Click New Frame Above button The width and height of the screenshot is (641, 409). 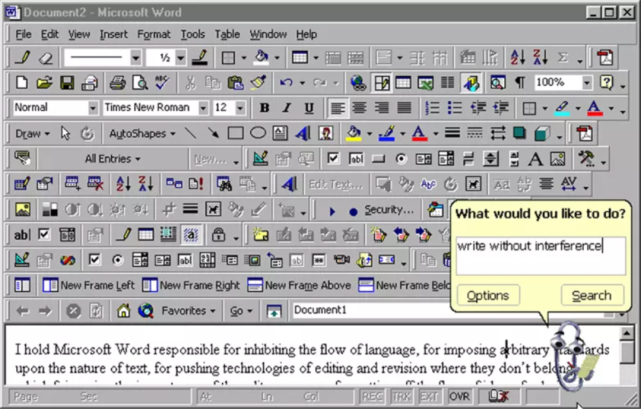(299, 285)
